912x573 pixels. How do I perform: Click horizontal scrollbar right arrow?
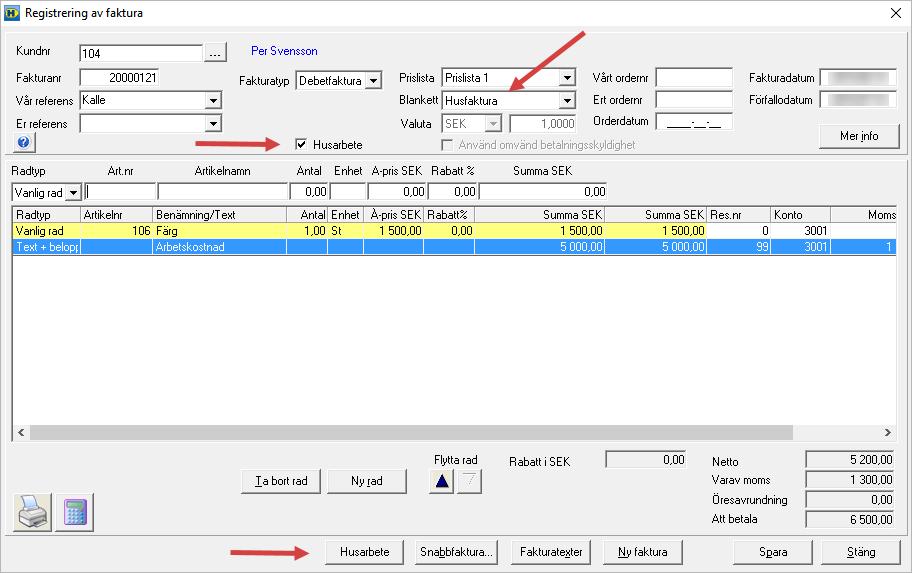888,432
